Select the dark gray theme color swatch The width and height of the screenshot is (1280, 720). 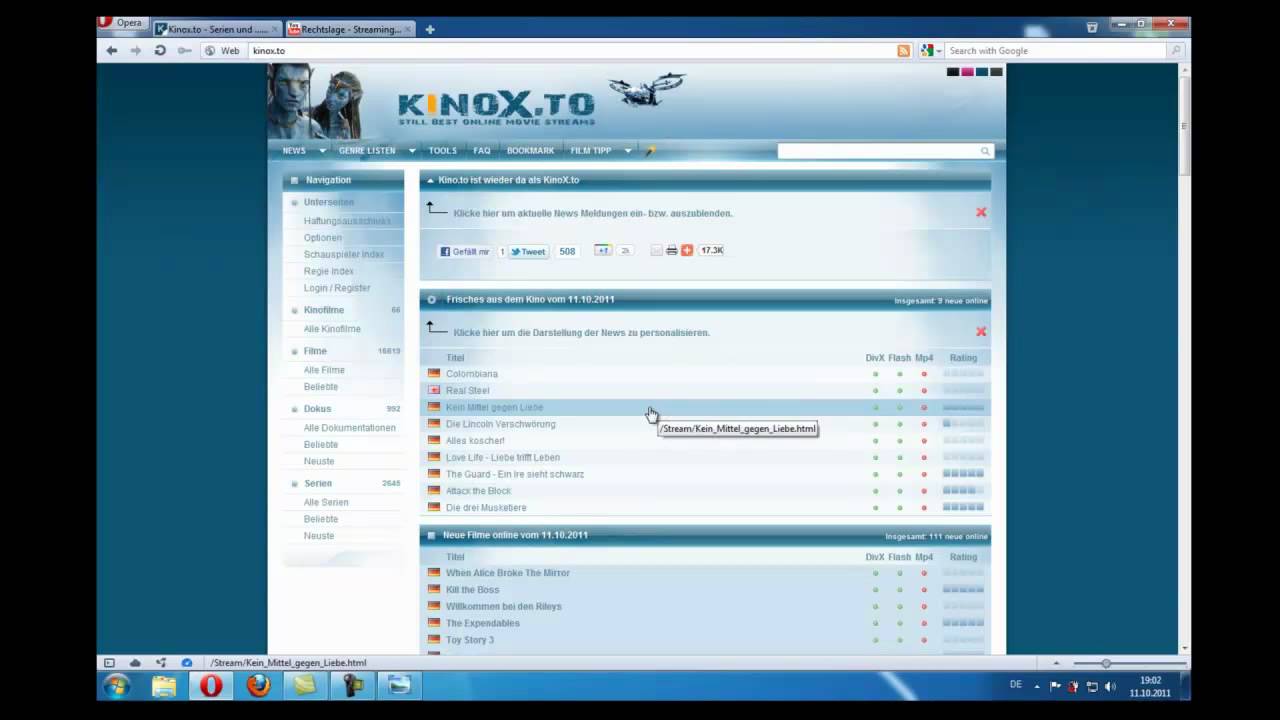(x=996, y=72)
